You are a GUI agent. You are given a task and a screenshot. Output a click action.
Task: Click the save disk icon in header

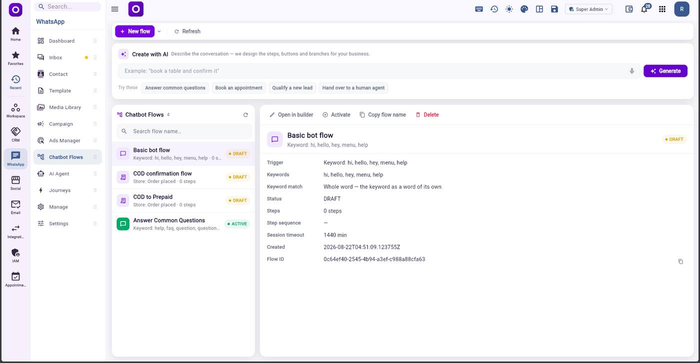click(554, 9)
